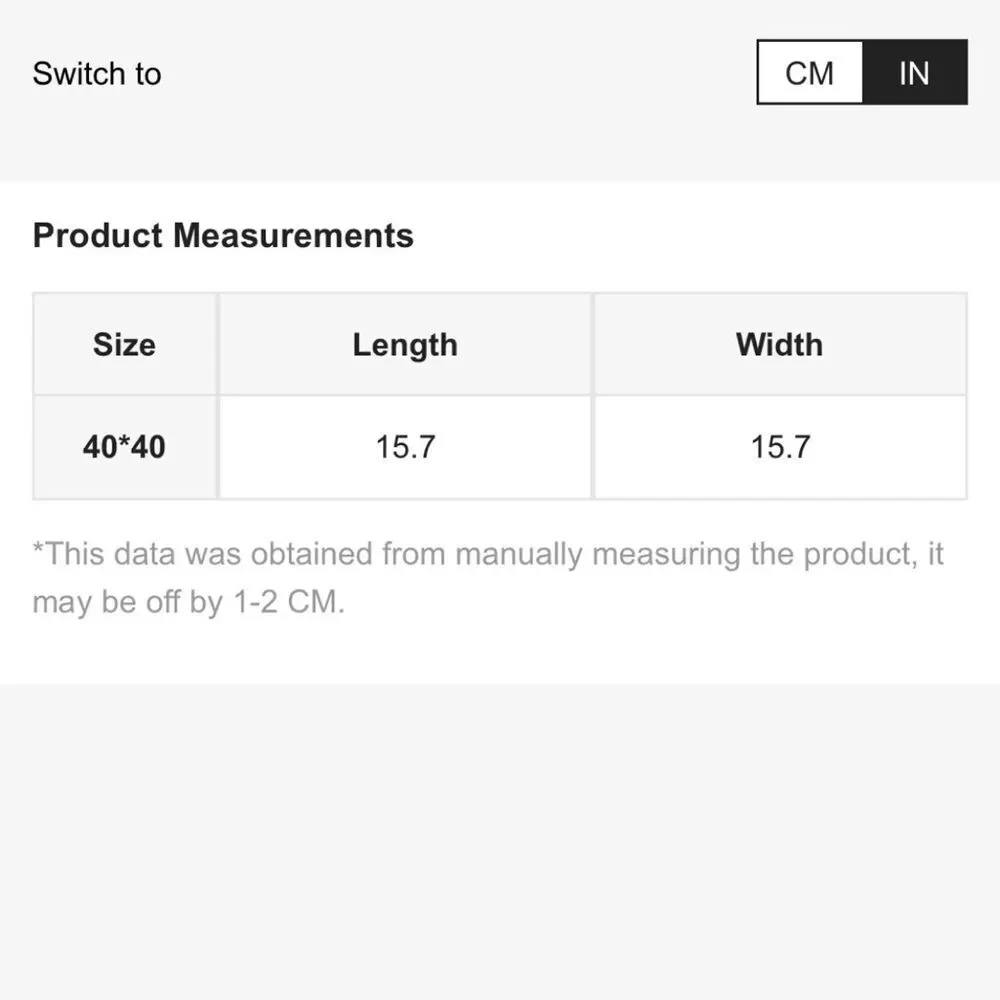
Task: Click the word 'obtained' in the disclaimer
Action: click(x=311, y=554)
